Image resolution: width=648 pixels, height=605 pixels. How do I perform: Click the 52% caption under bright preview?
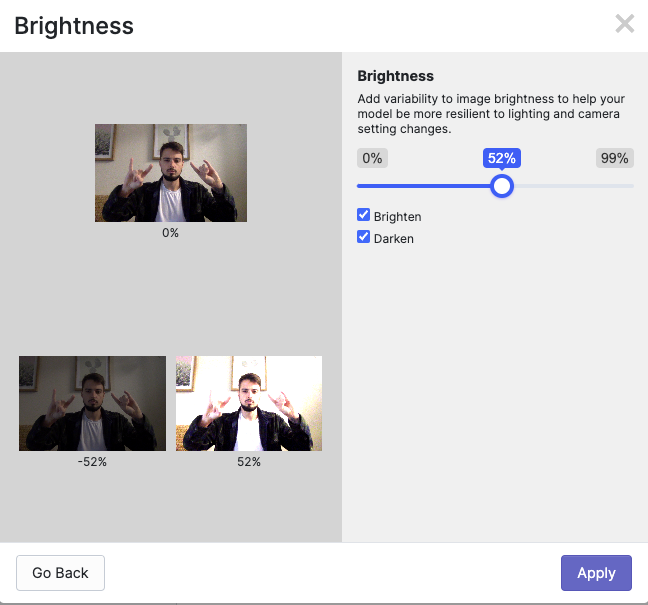[x=249, y=462]
